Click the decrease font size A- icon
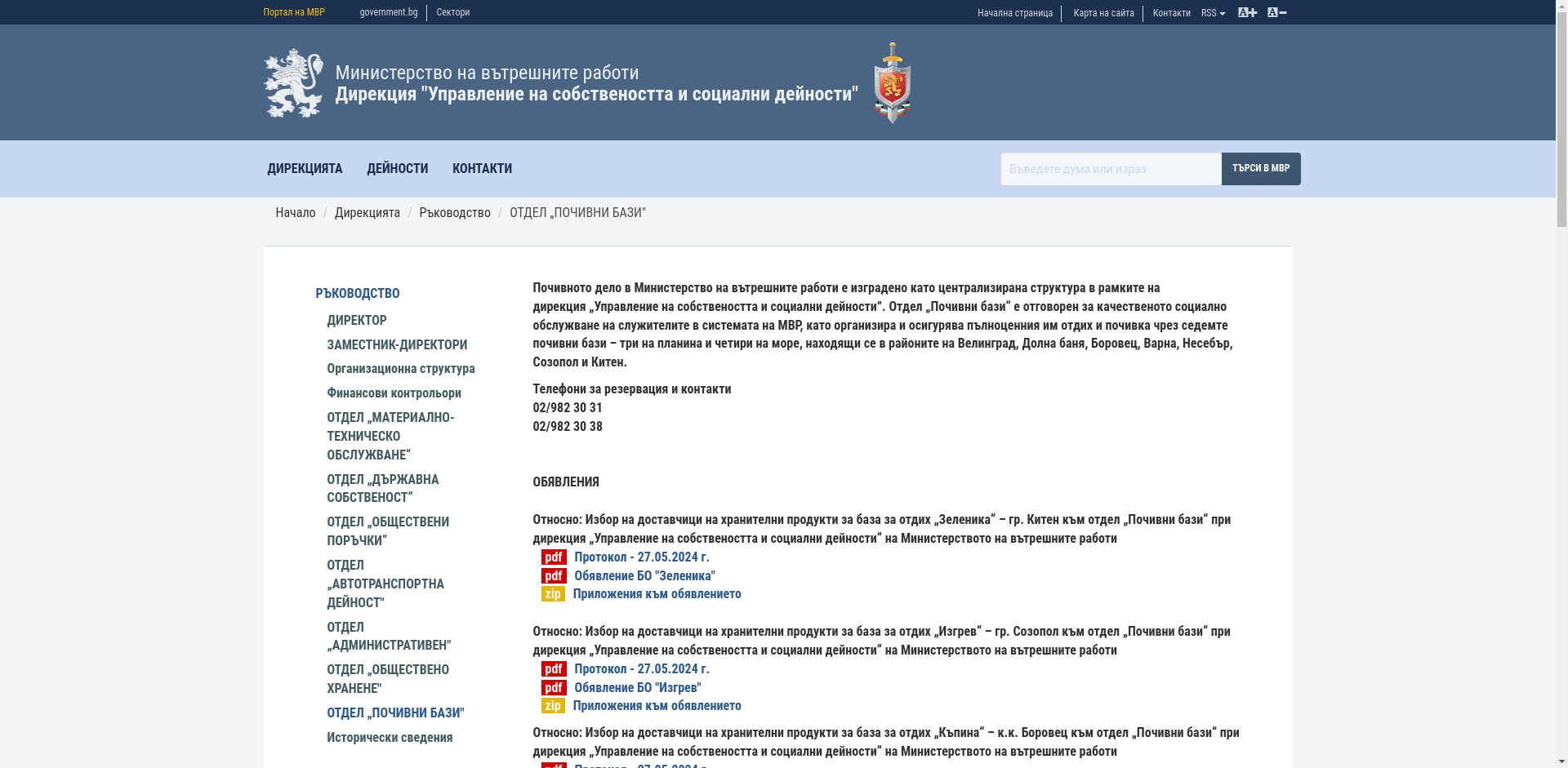 1276,12
